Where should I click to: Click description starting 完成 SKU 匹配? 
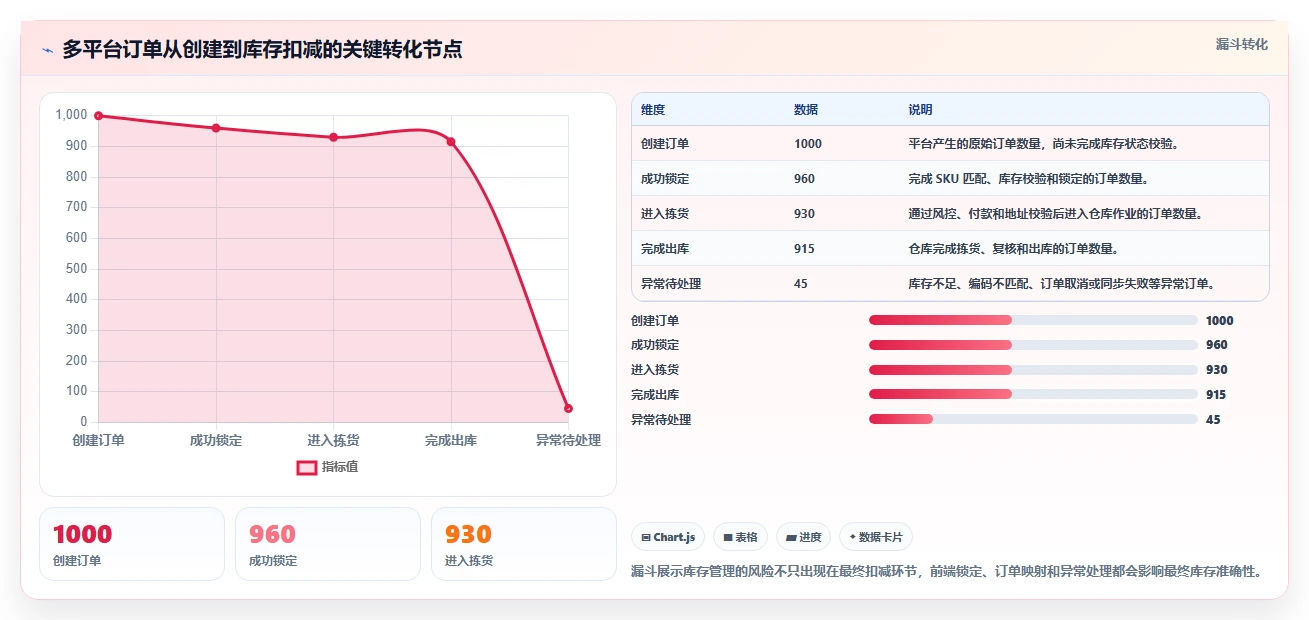point(1028,179)
